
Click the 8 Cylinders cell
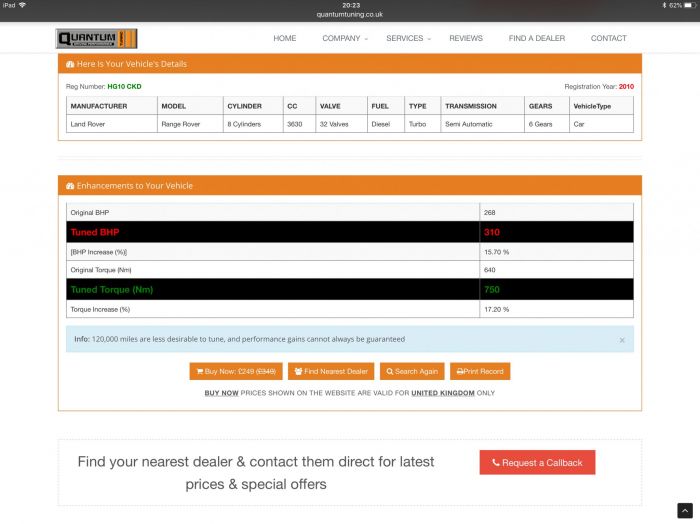coord(253,124)
